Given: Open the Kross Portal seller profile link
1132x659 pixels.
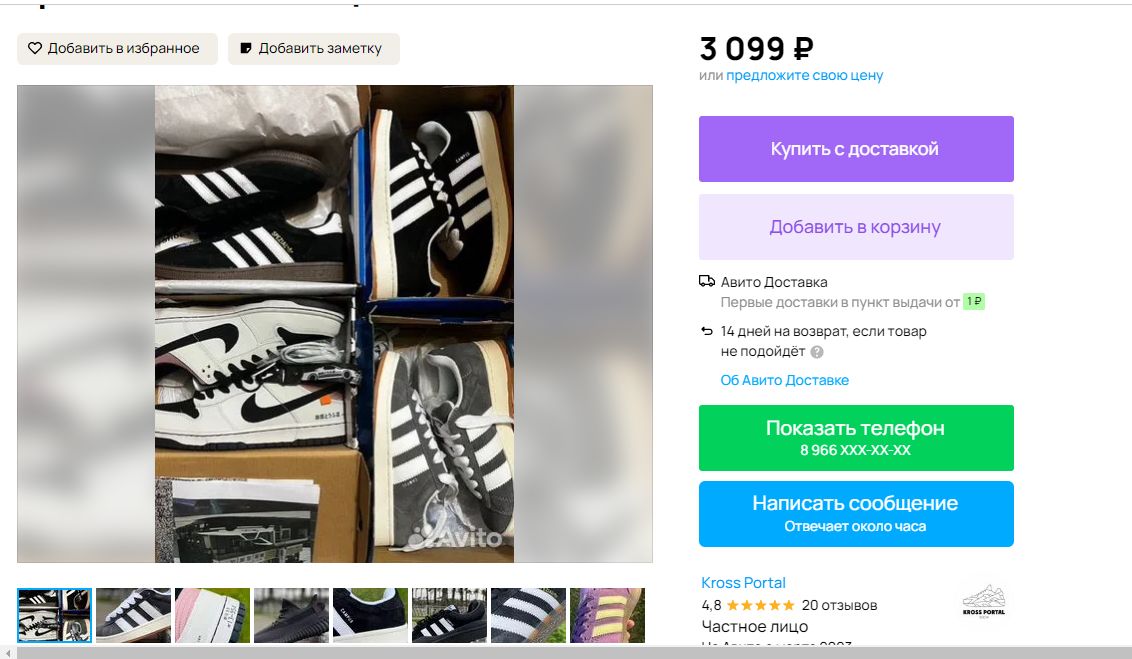Looking at the screenshot, I should [x=743, y=583].
